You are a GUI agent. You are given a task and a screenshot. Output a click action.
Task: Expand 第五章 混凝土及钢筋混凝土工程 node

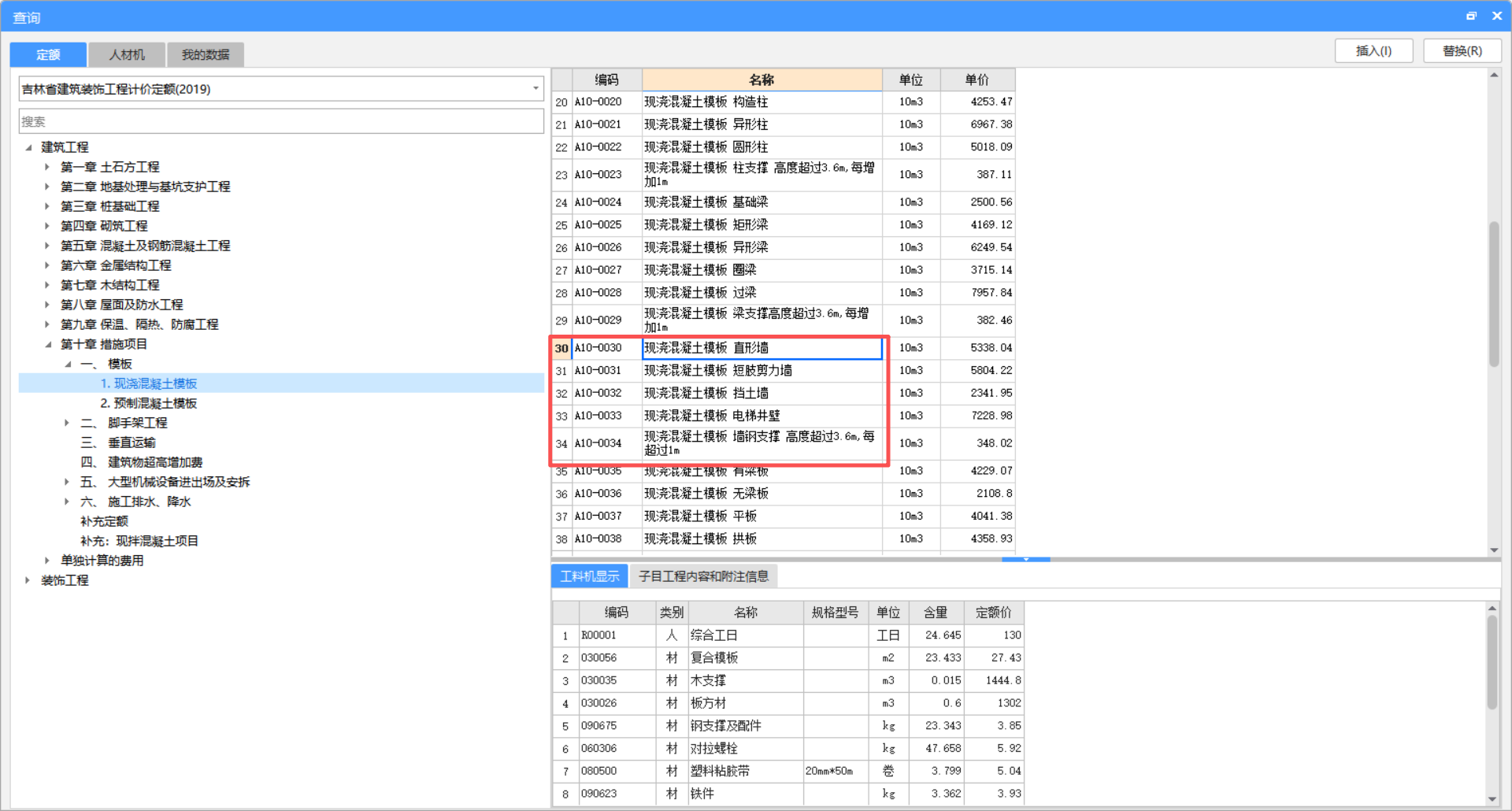47,246
